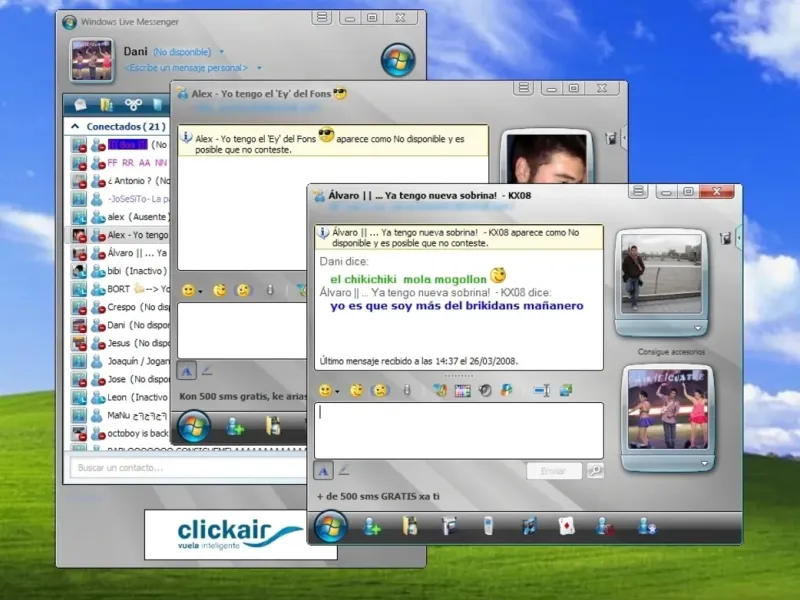Open clickair advertisement banner
Image resolution: width=800 pixels, height=600 pixels.
point(240,534)
